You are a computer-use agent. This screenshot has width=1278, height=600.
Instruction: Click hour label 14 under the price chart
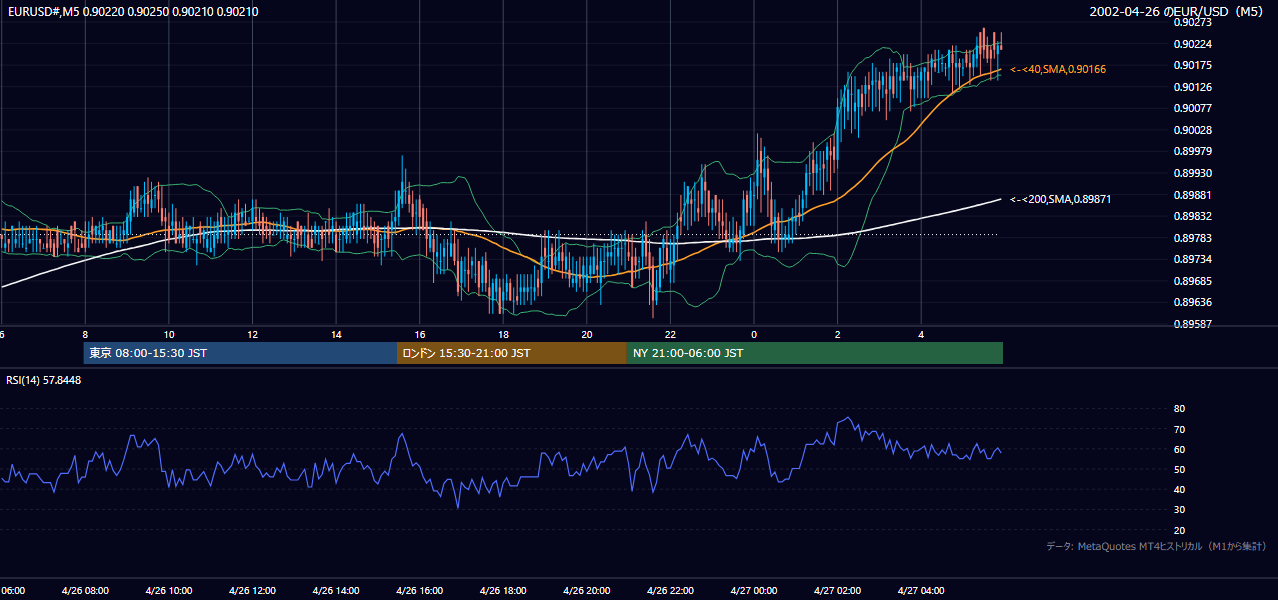(336, 334)
